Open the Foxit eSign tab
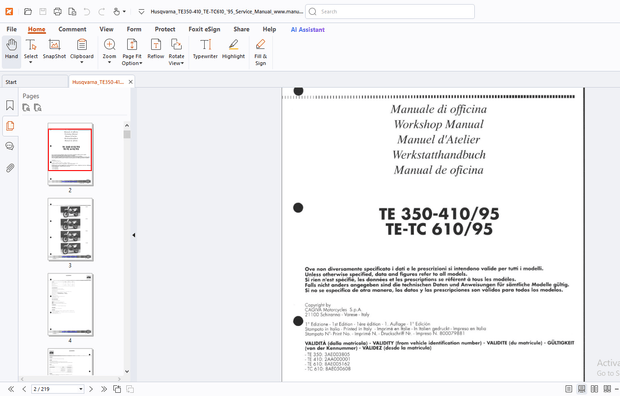Screen dimensions: 620x396 (204, 29)
